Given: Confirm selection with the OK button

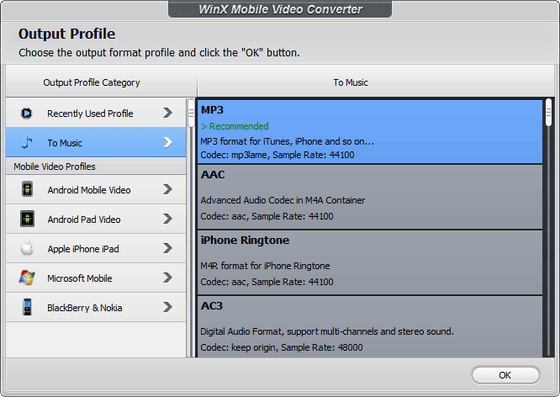Looking at the screenshot, I should point(505,375).
